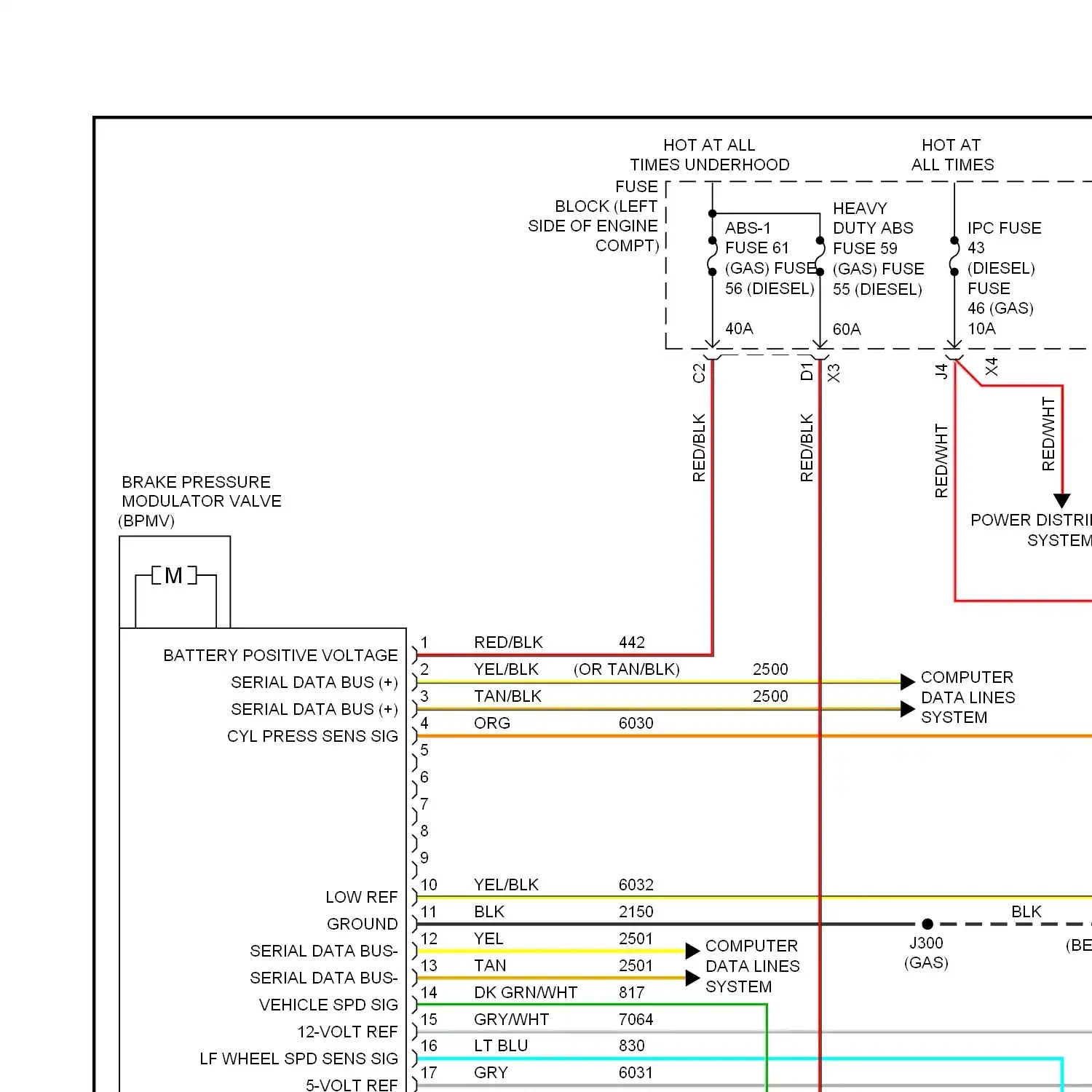This screenshot has width=1092, height=1092.
Task: Click the YEL label on pin 12
Action: [488, 938]
